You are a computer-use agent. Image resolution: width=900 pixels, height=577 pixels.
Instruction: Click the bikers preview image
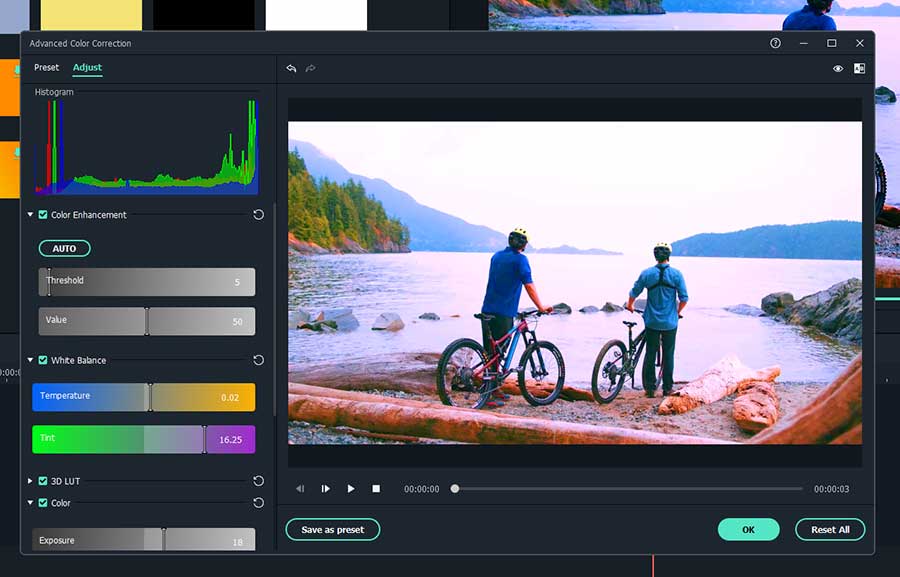575,282
